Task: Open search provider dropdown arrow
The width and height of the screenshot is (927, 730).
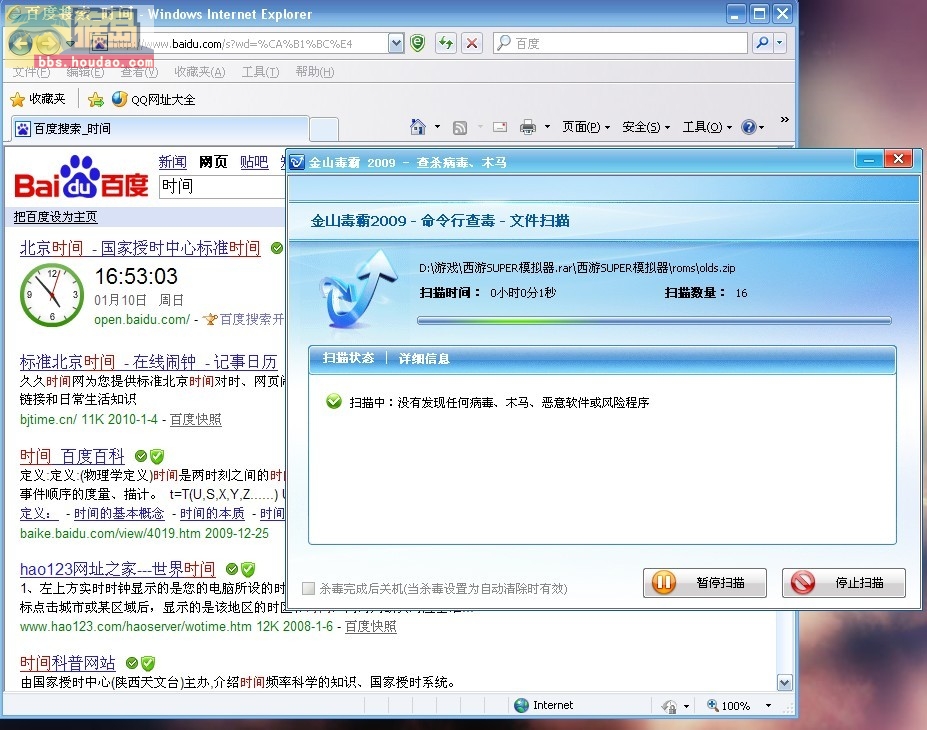Action: 780,43
